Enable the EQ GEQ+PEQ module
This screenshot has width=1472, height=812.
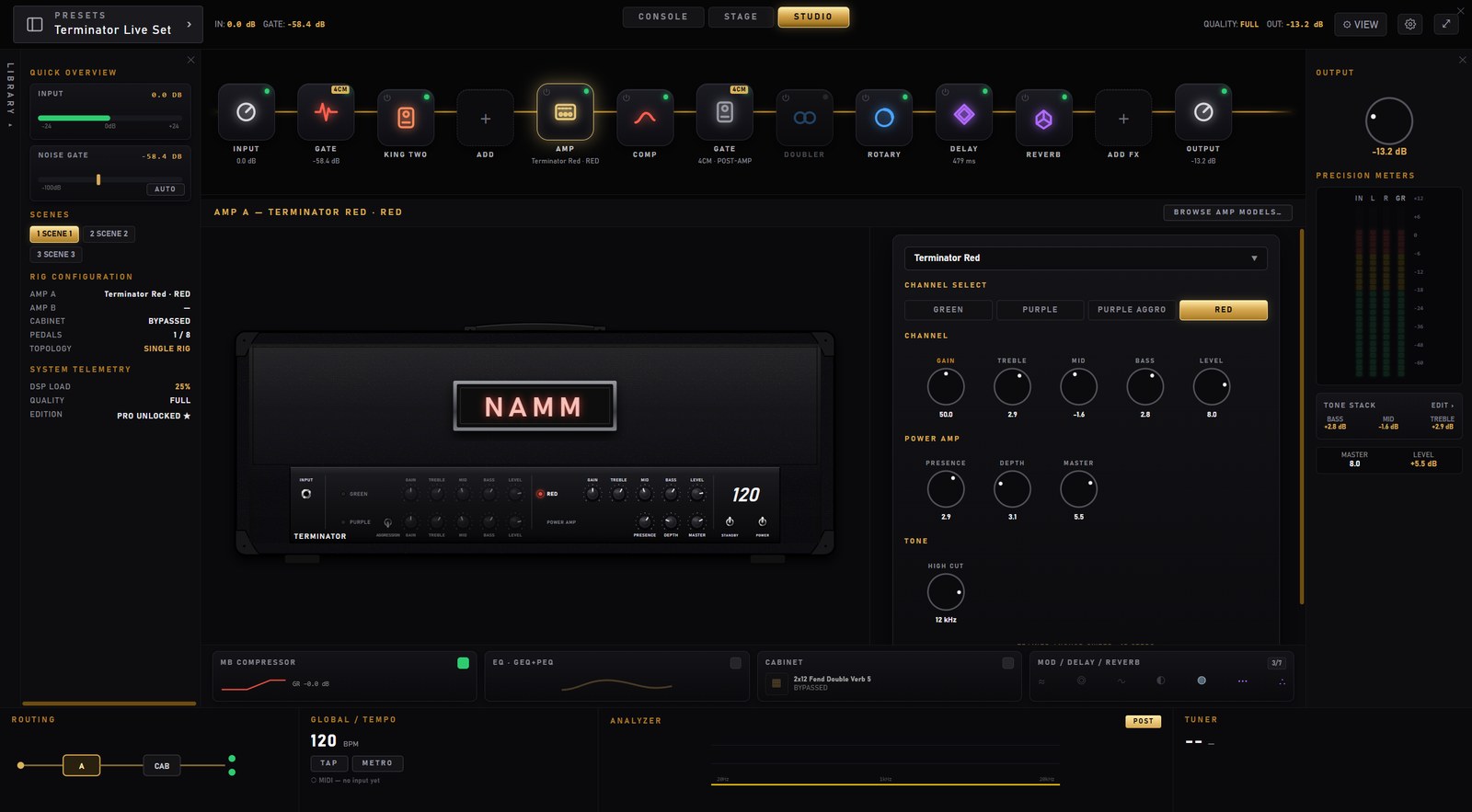coord(735,663)
